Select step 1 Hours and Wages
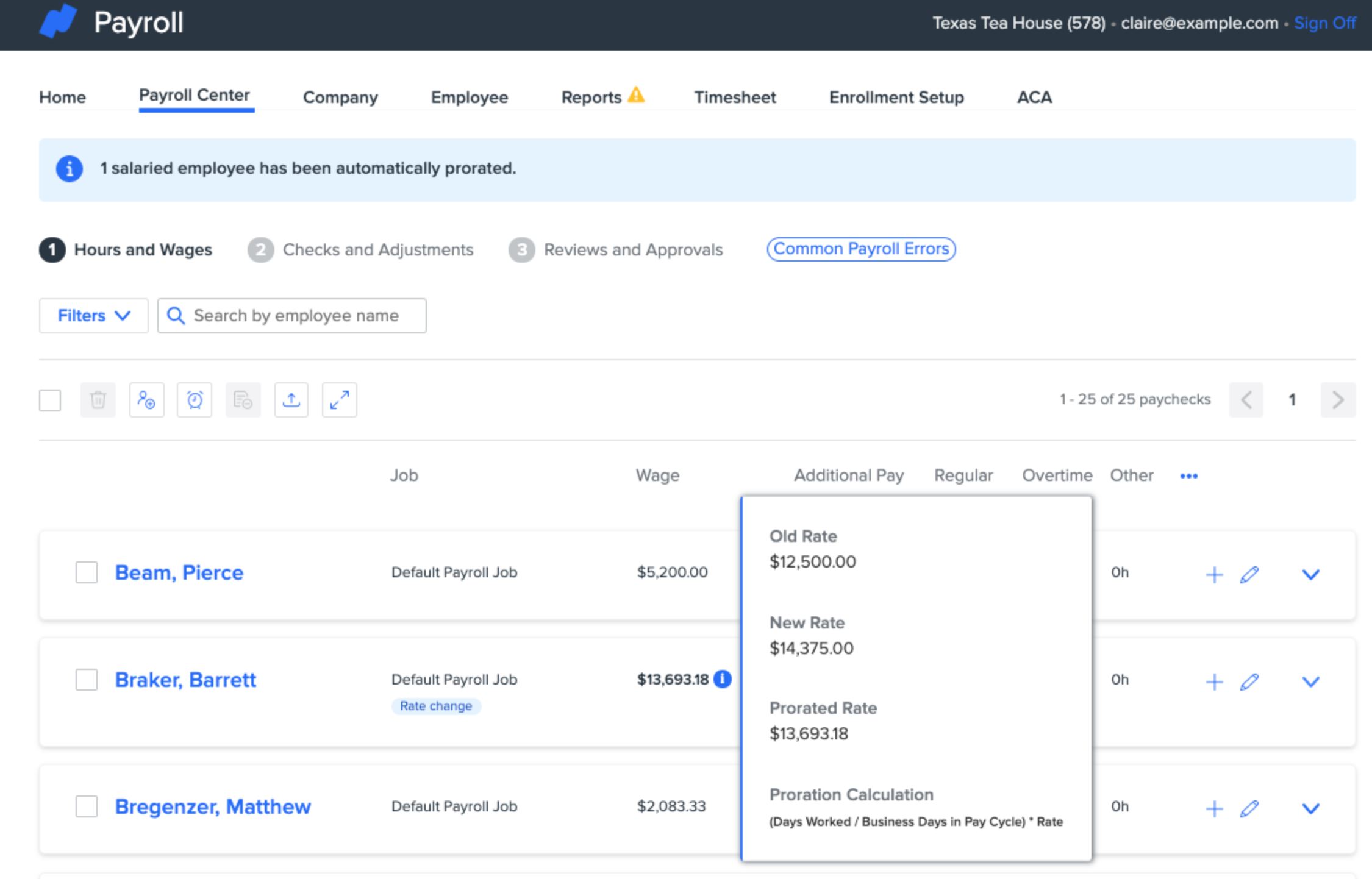 point(126,250)
